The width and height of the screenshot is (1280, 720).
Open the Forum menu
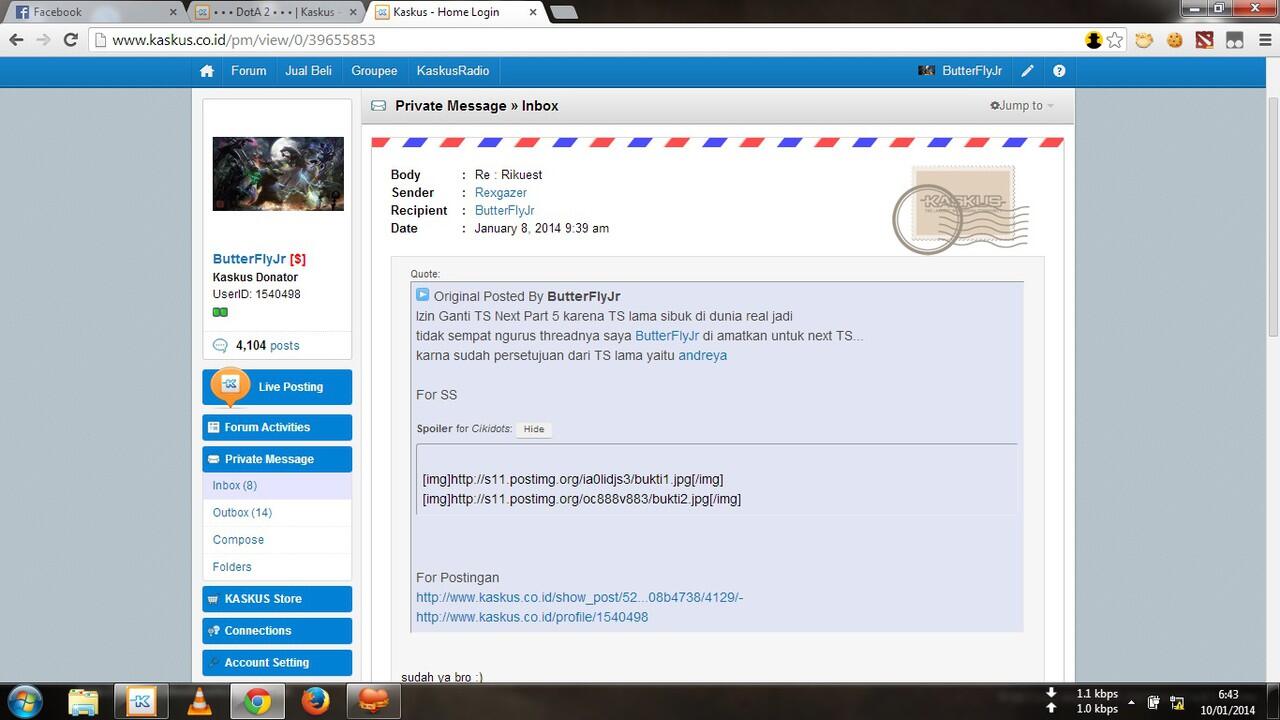(x=249, y=71)
